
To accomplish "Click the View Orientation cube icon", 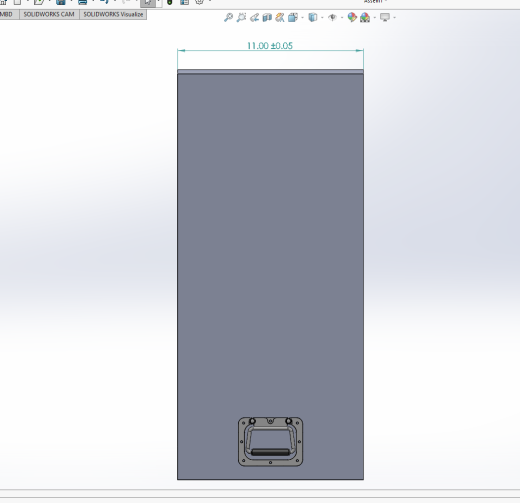I will coord(293,17).
